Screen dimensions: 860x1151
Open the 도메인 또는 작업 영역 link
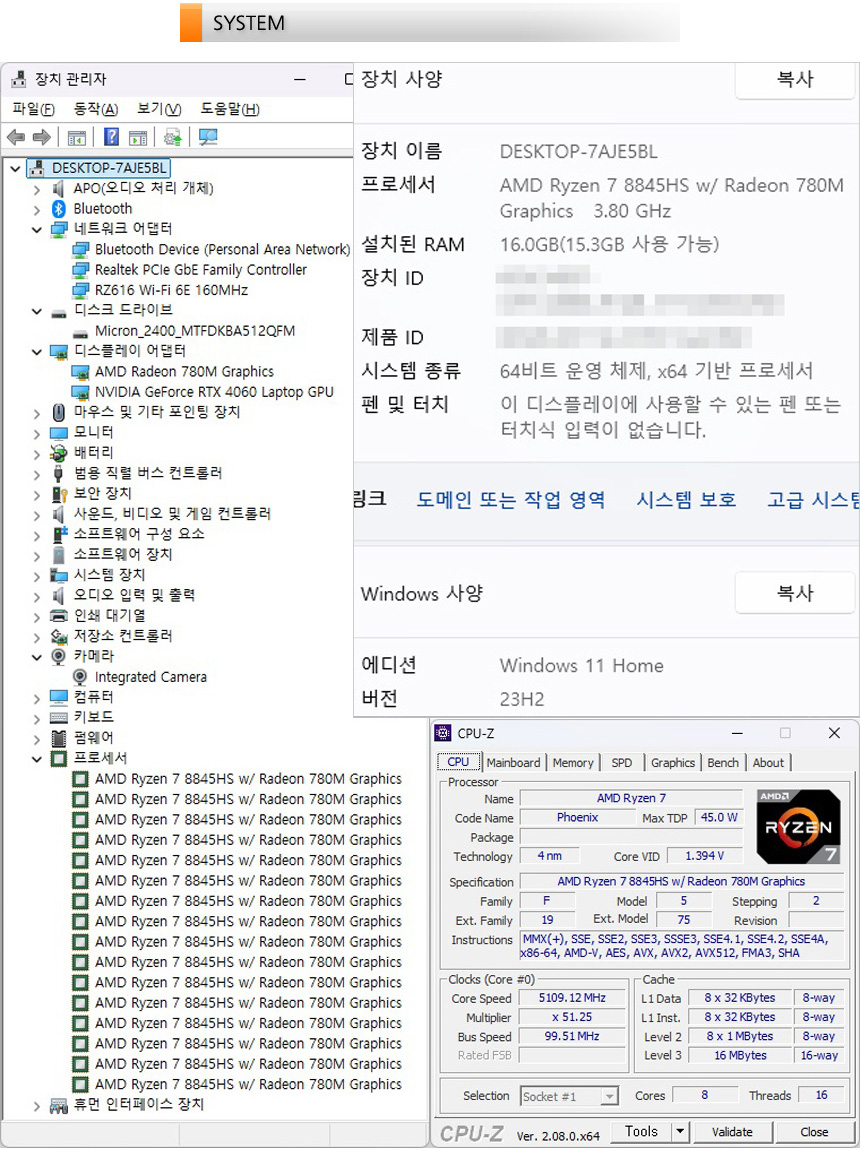pos(511,500)
